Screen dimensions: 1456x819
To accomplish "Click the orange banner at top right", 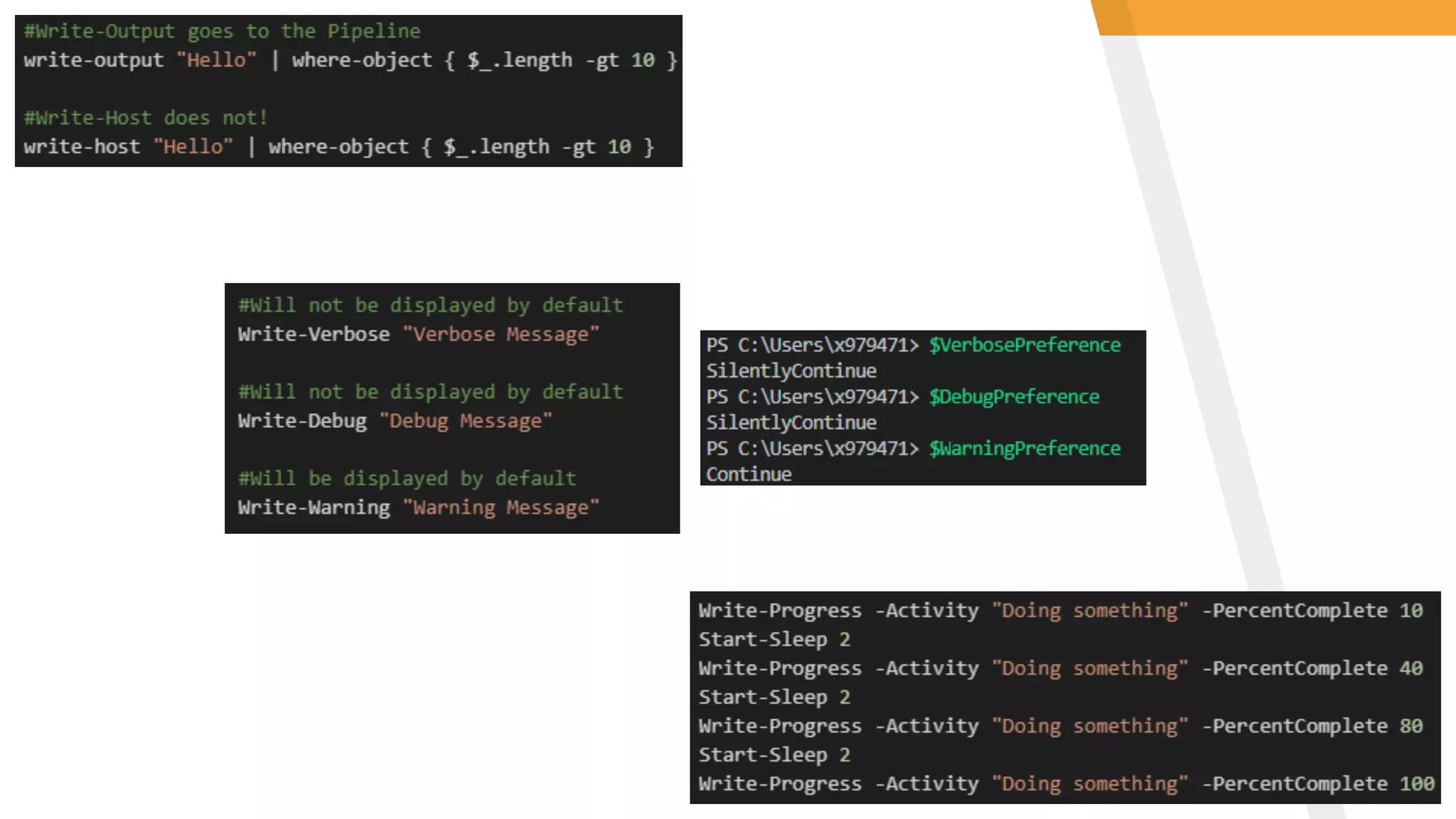I will (x=1280, y=17).
